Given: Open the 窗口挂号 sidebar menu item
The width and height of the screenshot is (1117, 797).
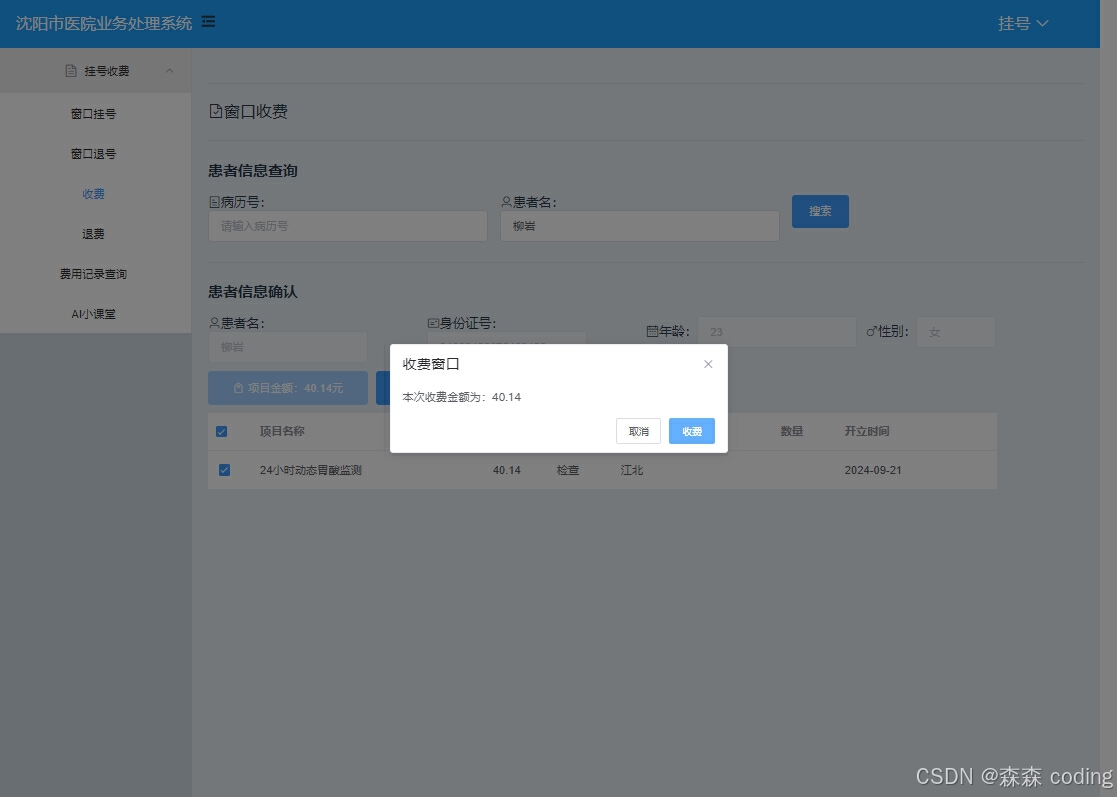Looking at the screenshot, I should pos(92,113).
